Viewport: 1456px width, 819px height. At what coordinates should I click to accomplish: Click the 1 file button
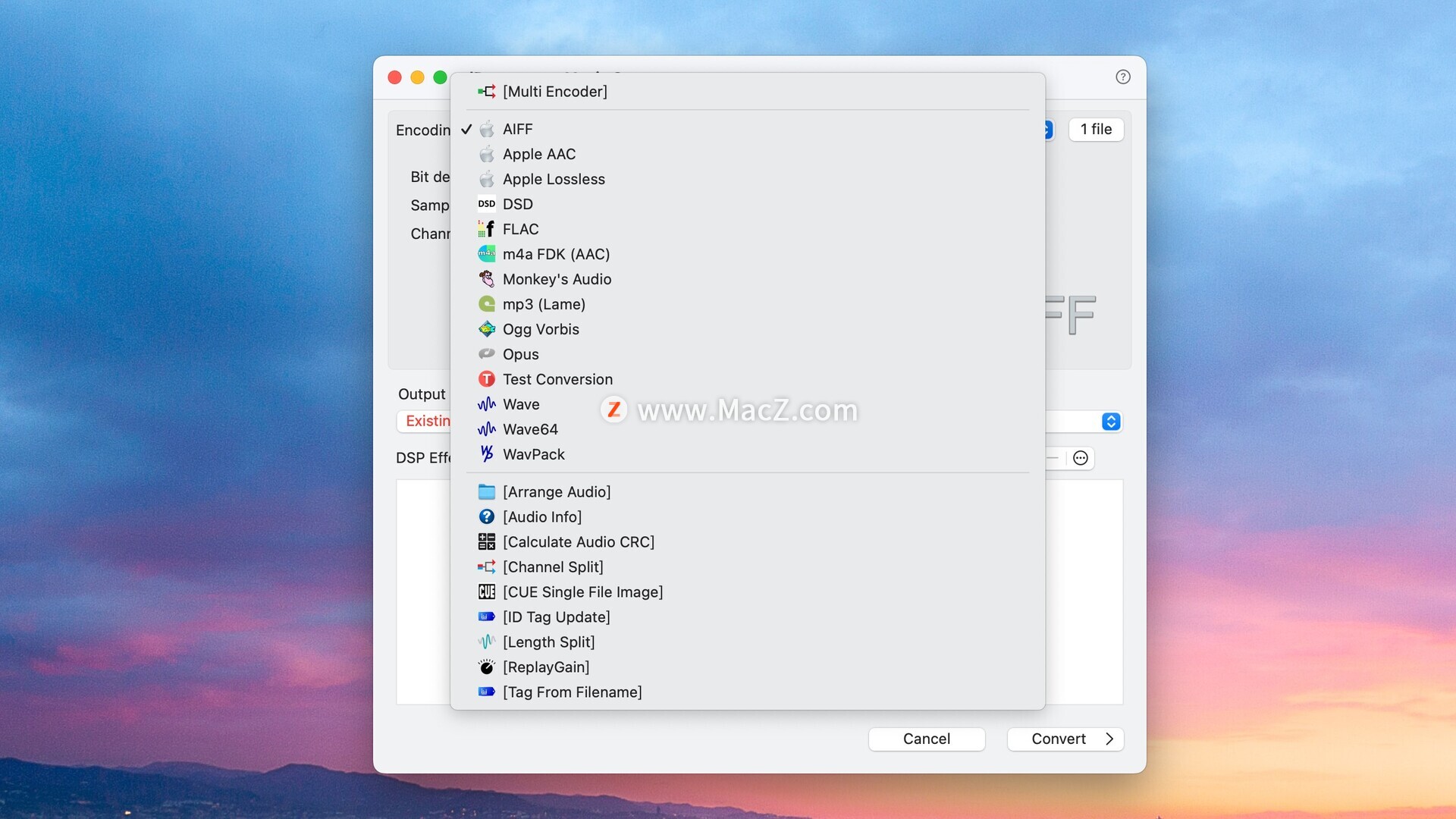point(1096,130)
